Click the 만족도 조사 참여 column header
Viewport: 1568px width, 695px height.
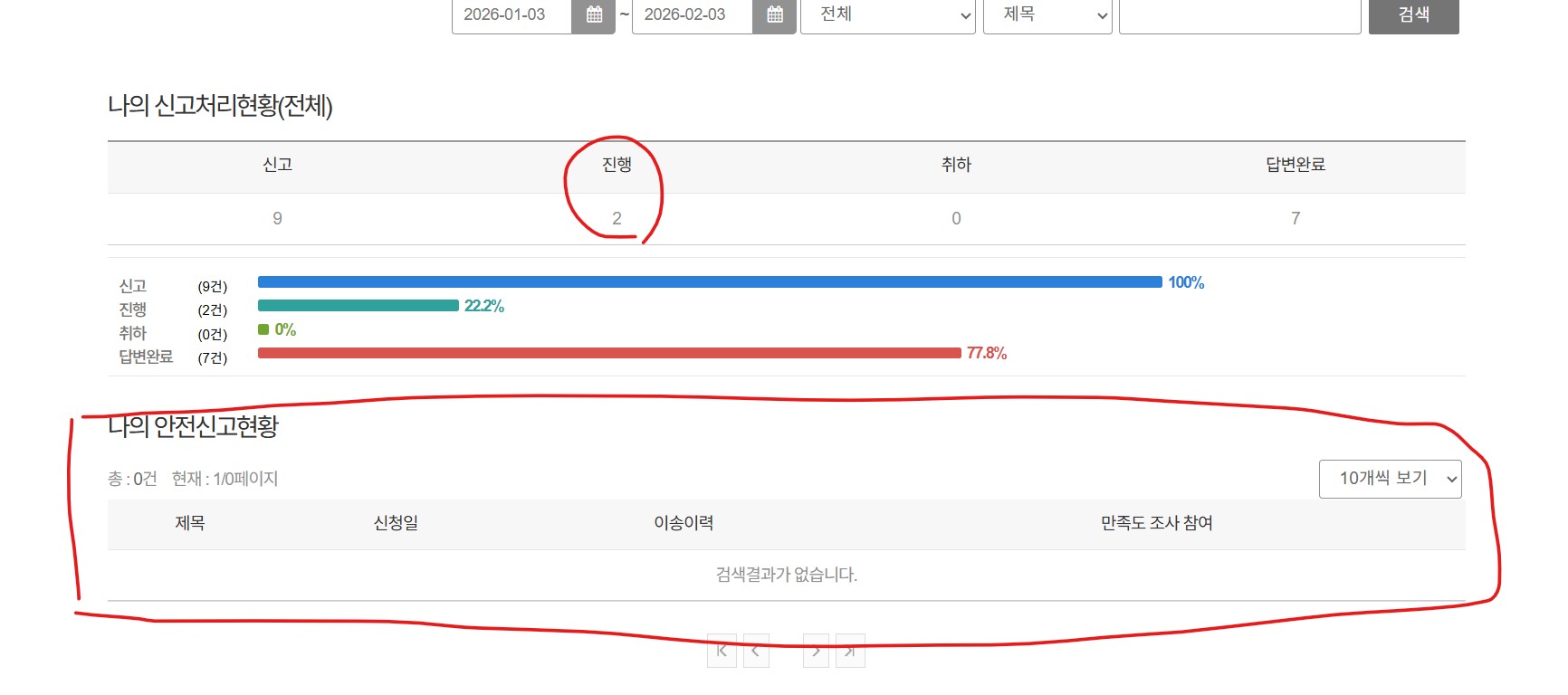tap(1156, 523)
